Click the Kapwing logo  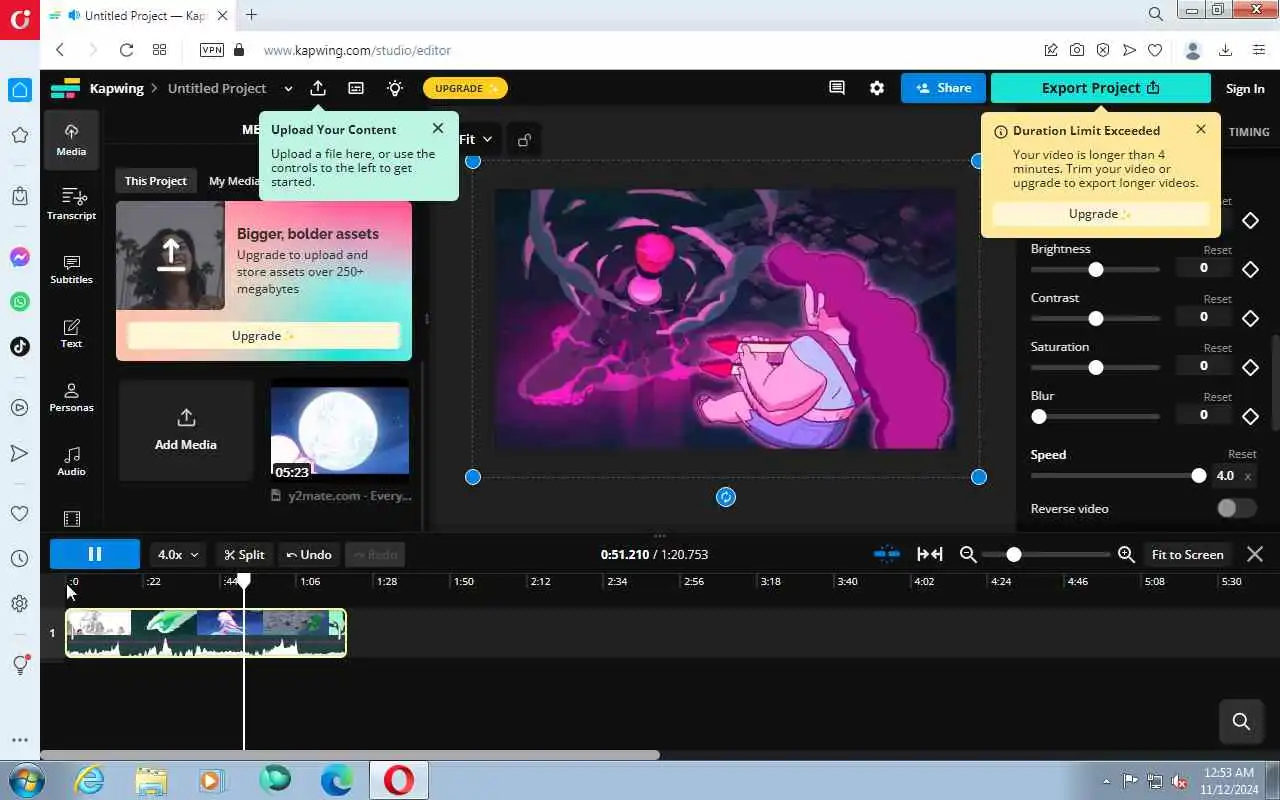(x=65, y=88)
